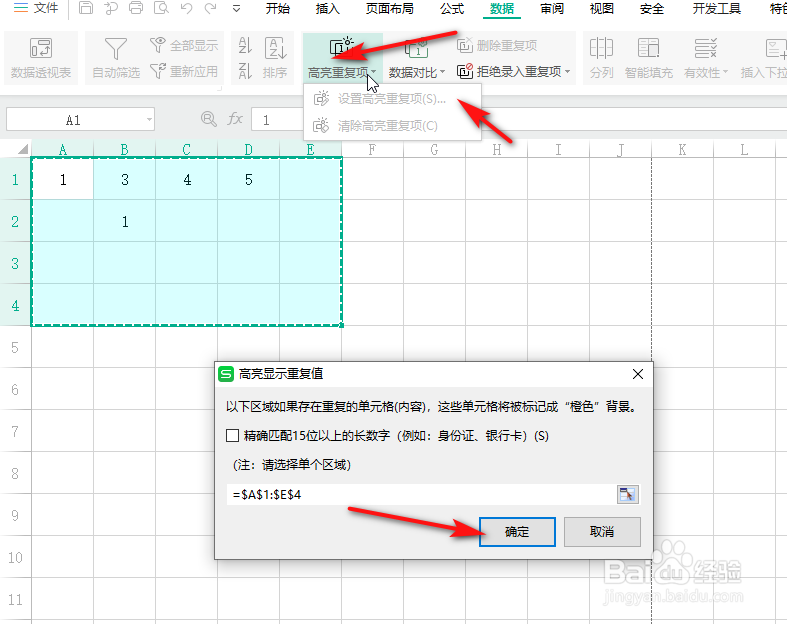Screen dimensions: 787x624
Task: Click the fx insert function icon
Action: tap(234, 119)
